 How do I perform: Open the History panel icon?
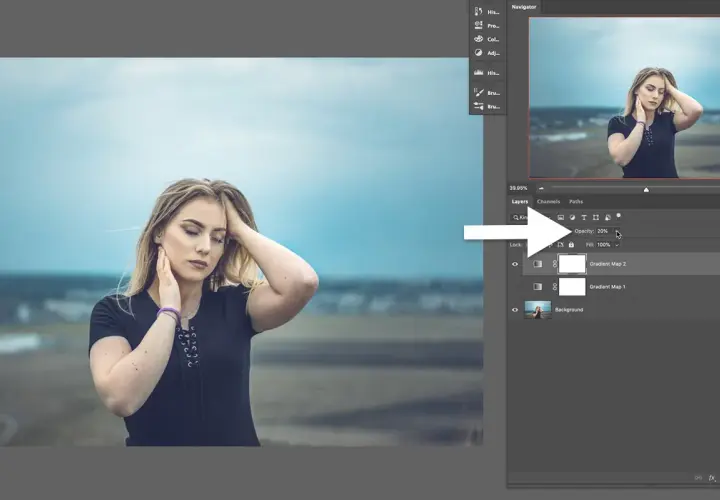(478, 11)
